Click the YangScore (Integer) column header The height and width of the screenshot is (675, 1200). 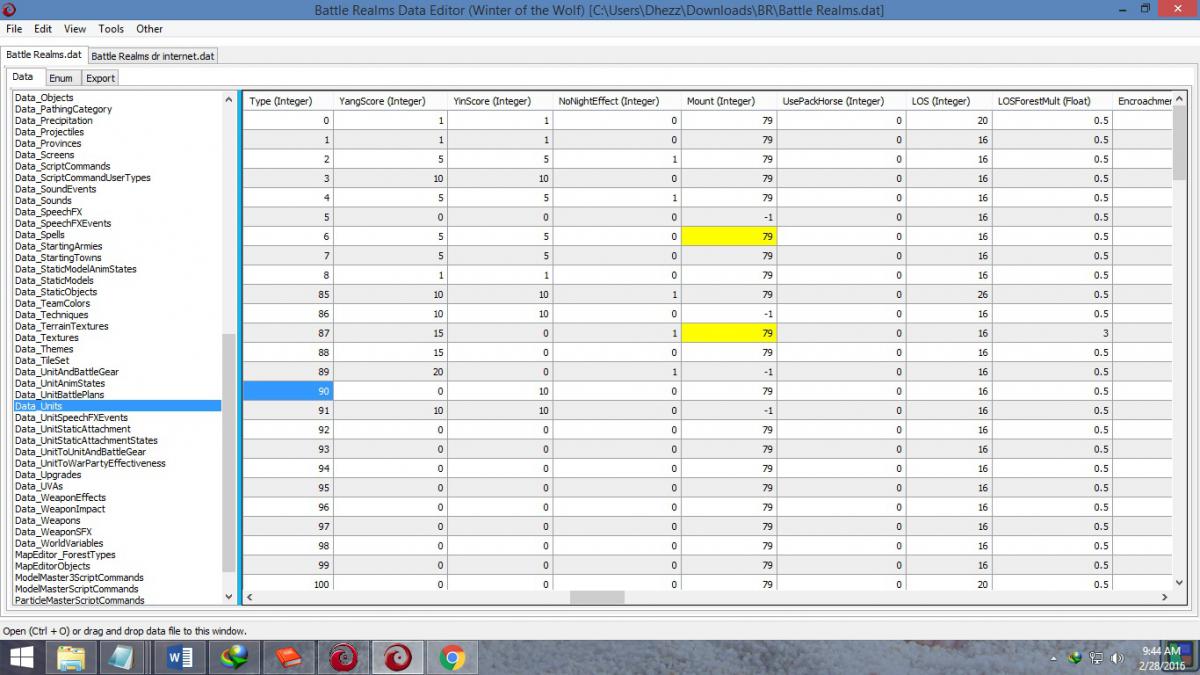pos(382,101)
